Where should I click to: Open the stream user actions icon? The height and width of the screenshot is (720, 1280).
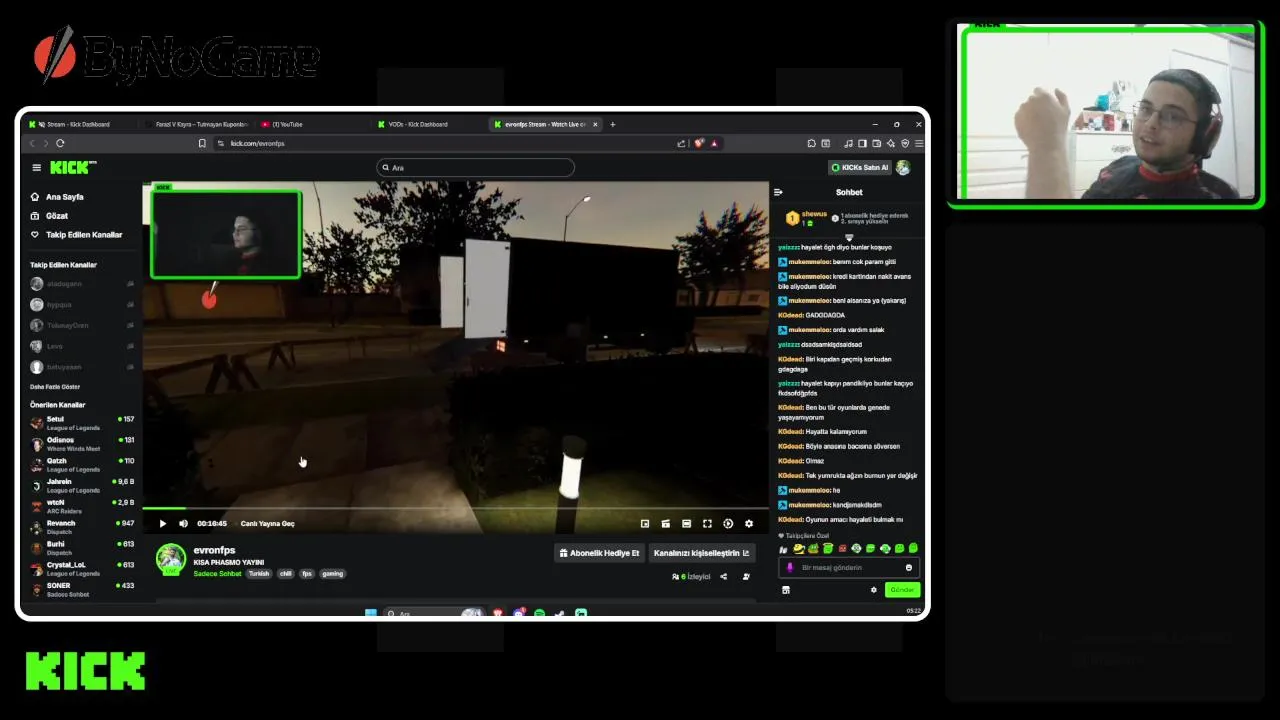(x=746, y=577)
